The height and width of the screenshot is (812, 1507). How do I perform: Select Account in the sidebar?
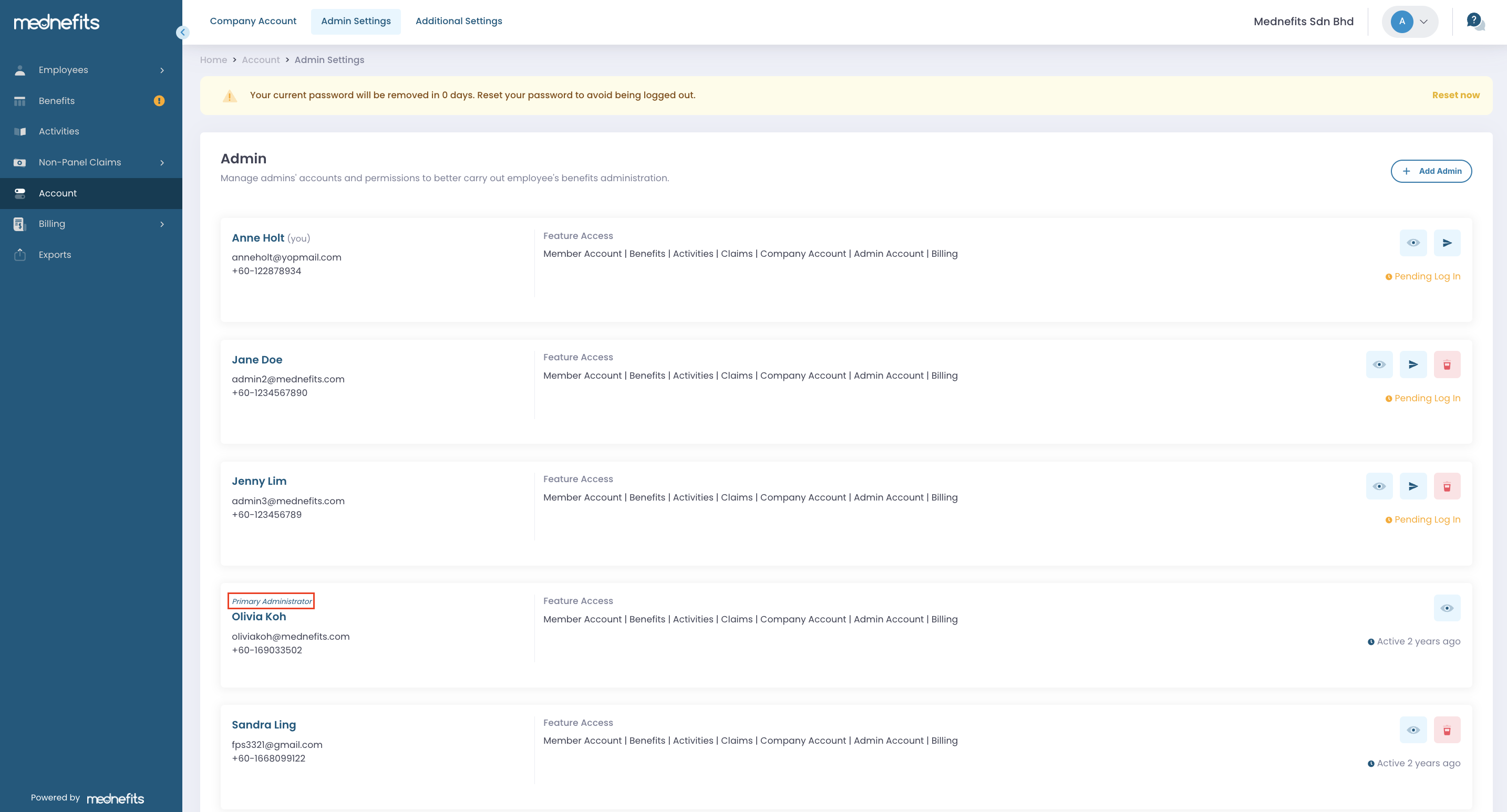[91, 193]
